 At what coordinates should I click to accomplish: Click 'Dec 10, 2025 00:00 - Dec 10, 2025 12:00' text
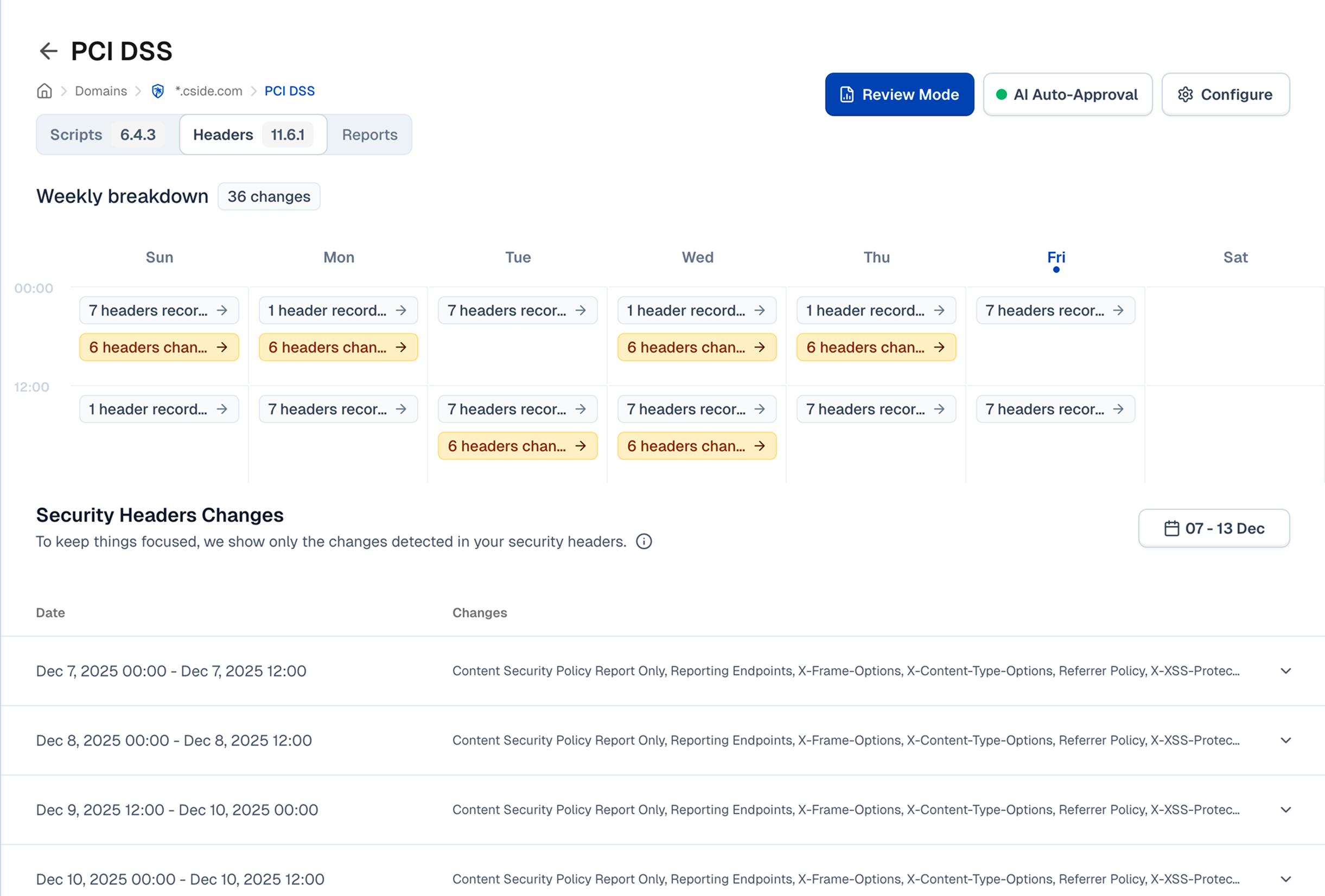[180, 880]
